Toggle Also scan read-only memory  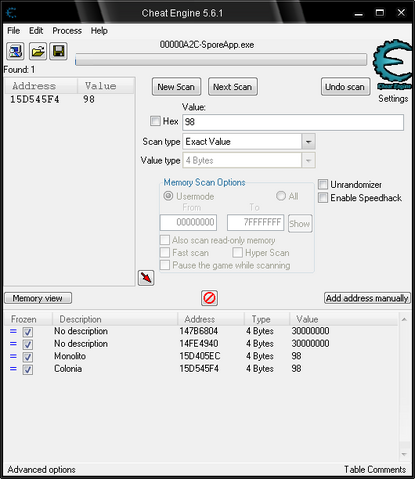click(x=165, y=240)
